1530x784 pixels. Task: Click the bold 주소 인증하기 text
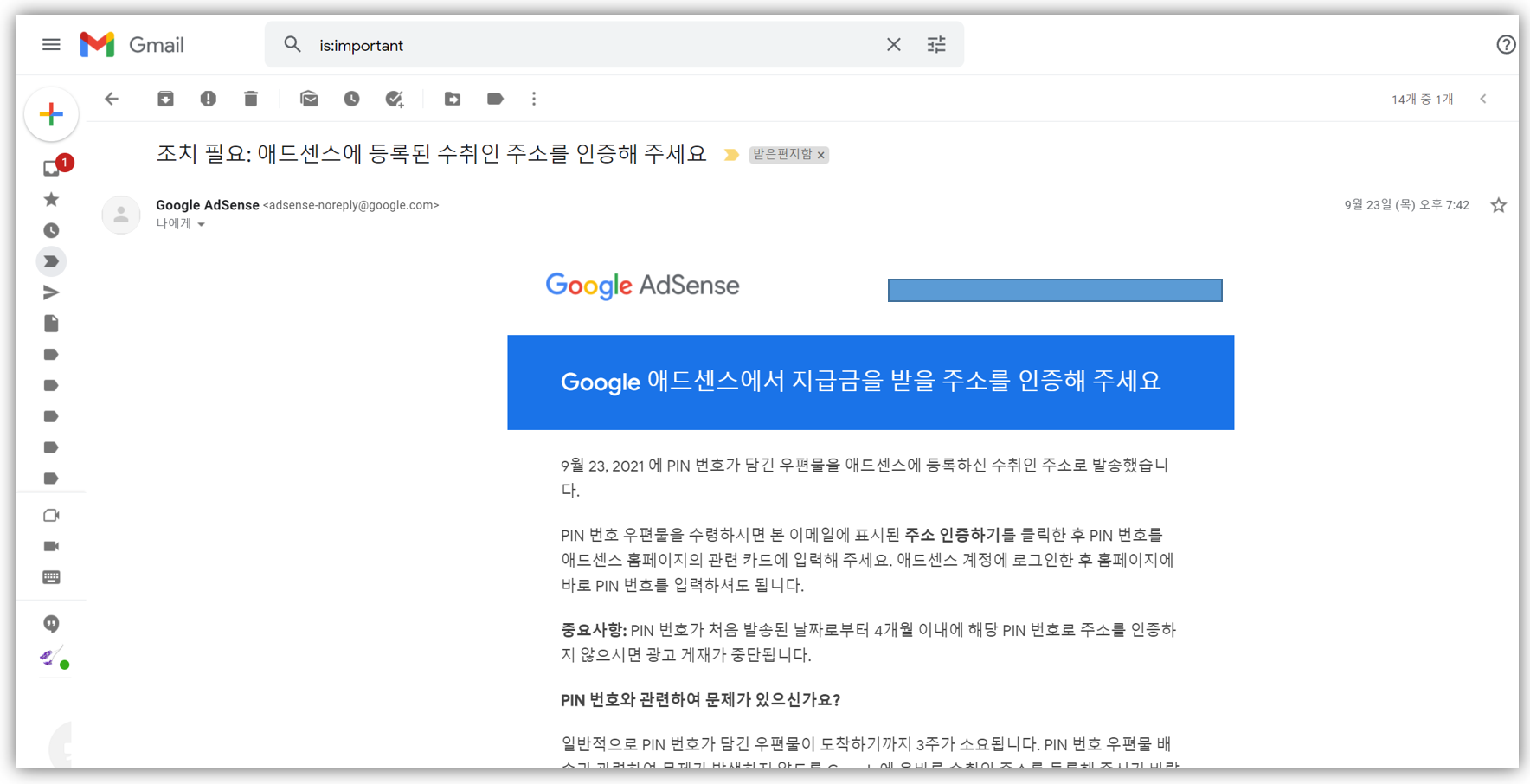[952, 535]
